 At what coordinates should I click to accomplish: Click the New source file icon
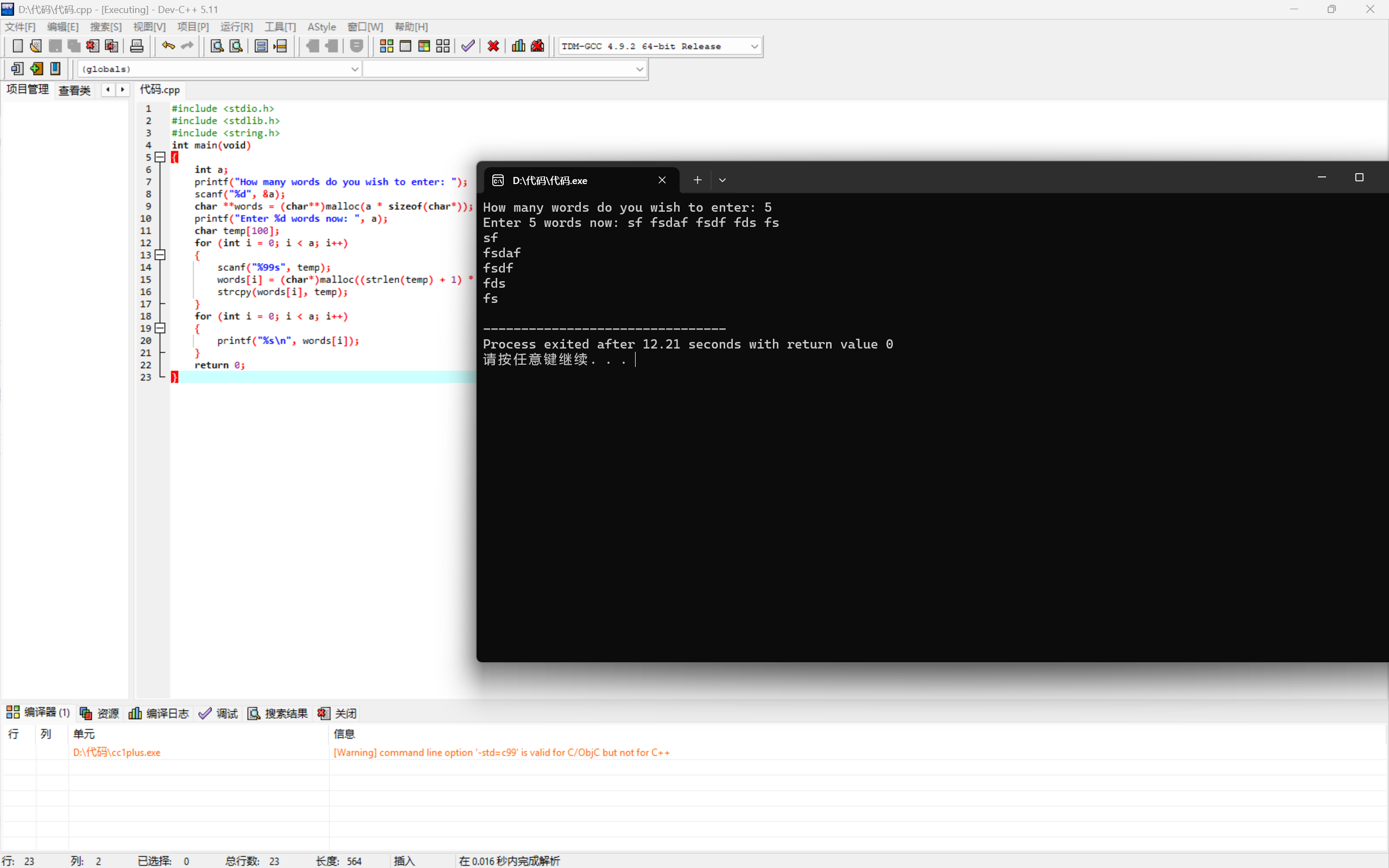(x=18, y=46)
